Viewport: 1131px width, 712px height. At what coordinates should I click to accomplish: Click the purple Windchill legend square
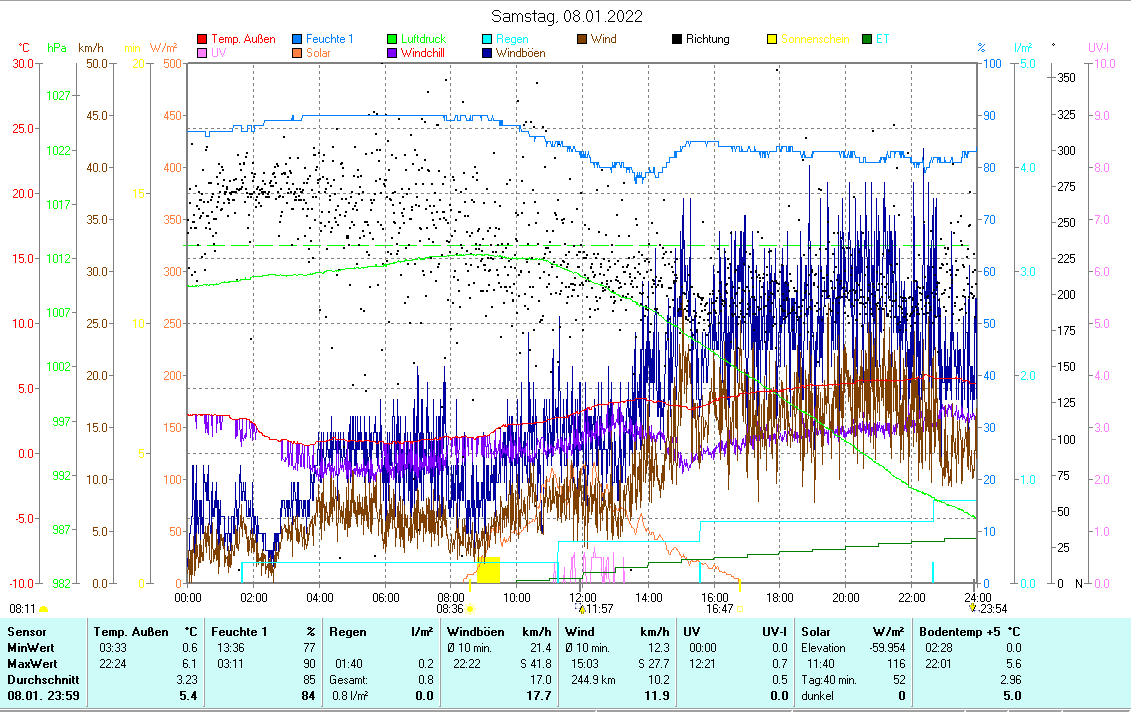click(x=392, y=53)
